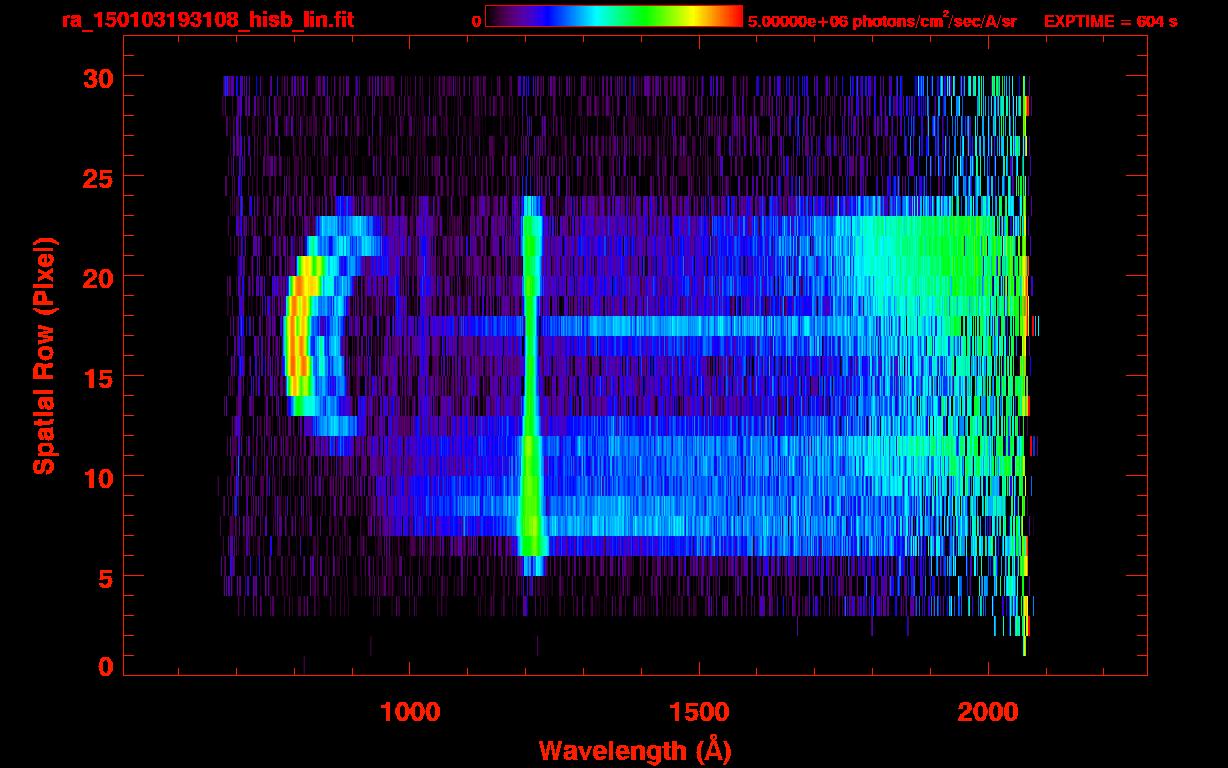Click the 1000 wavelength tick label

pyautogui.click(x=409, y=712)
